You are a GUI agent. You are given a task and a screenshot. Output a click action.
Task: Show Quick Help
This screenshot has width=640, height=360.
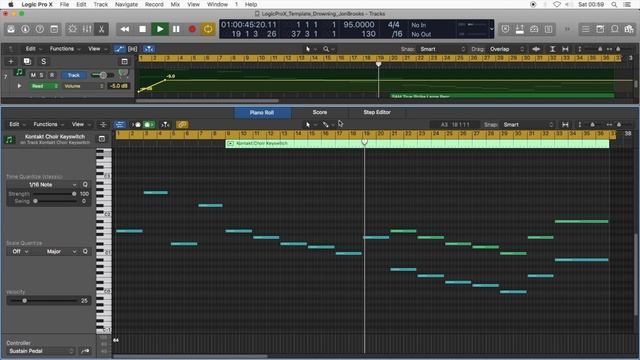[40, 29]
